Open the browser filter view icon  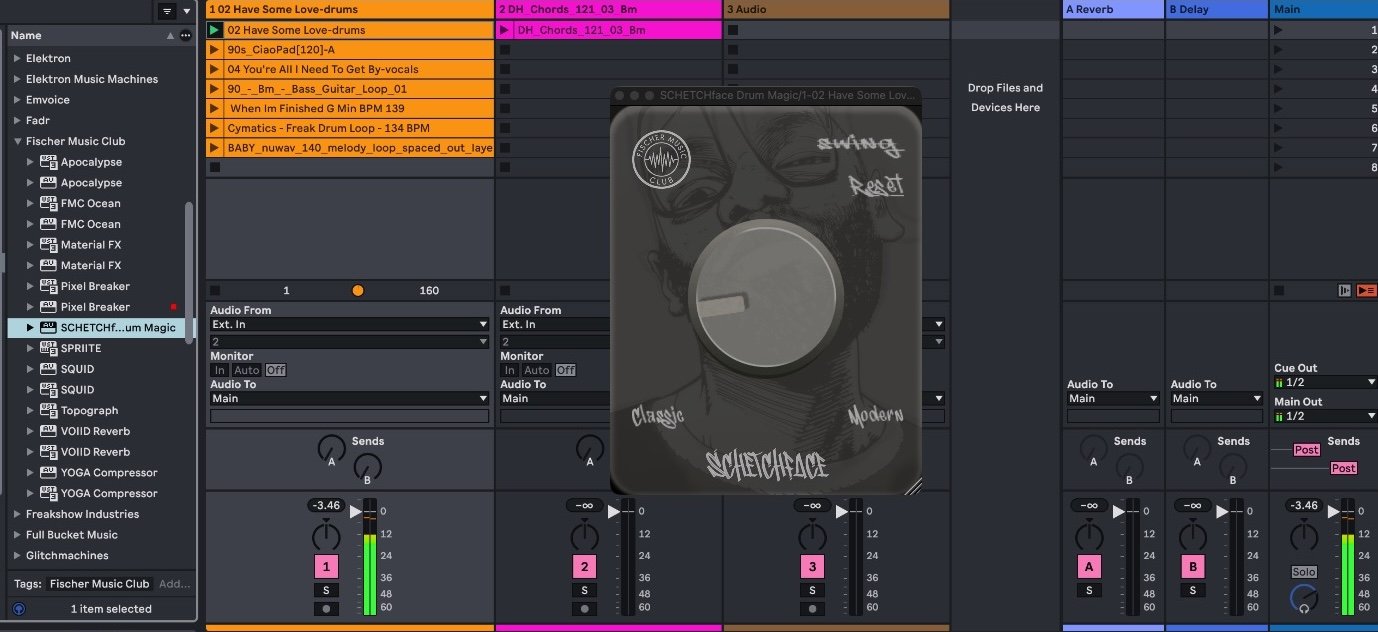click(167, 11)
